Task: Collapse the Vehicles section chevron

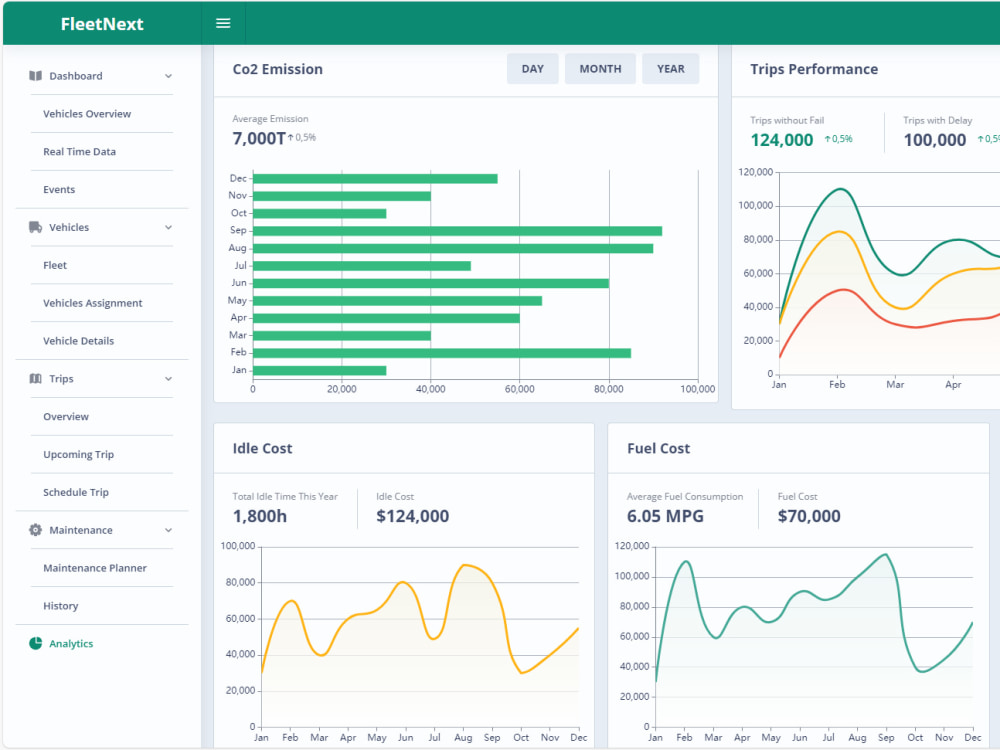Action: pyautogui.click(x=168, y=227)
